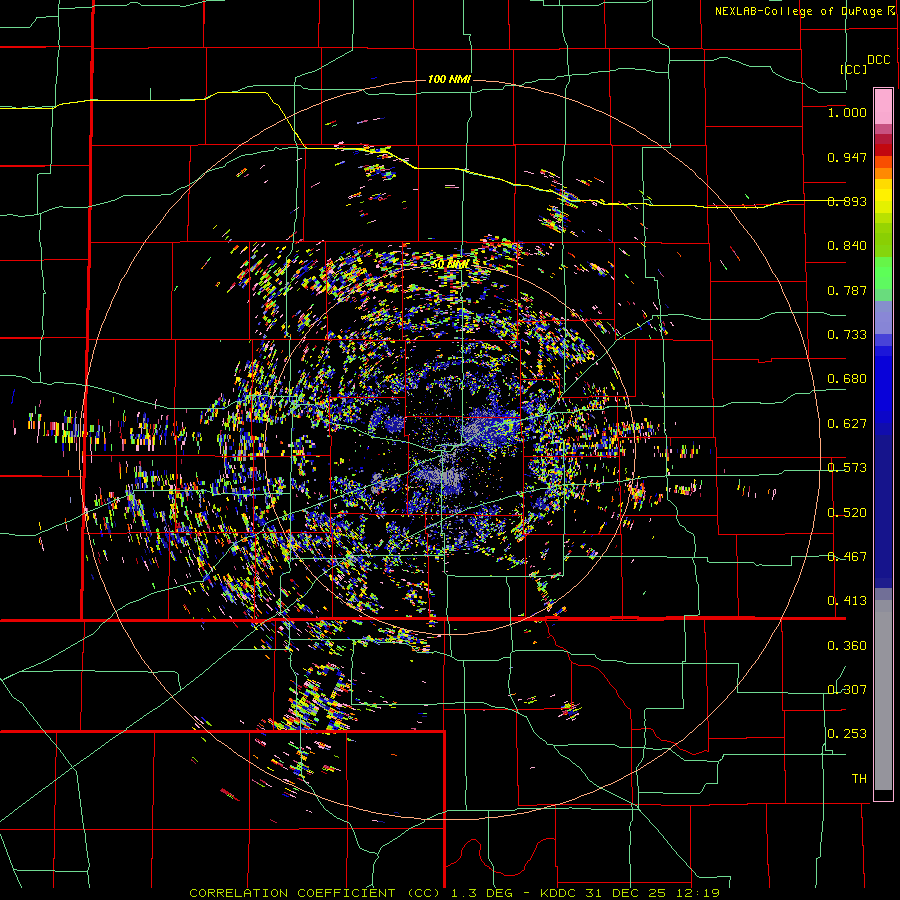Click the 0.413 scale value
Screen dimensions: 900x900
click(x=847, y=601)
